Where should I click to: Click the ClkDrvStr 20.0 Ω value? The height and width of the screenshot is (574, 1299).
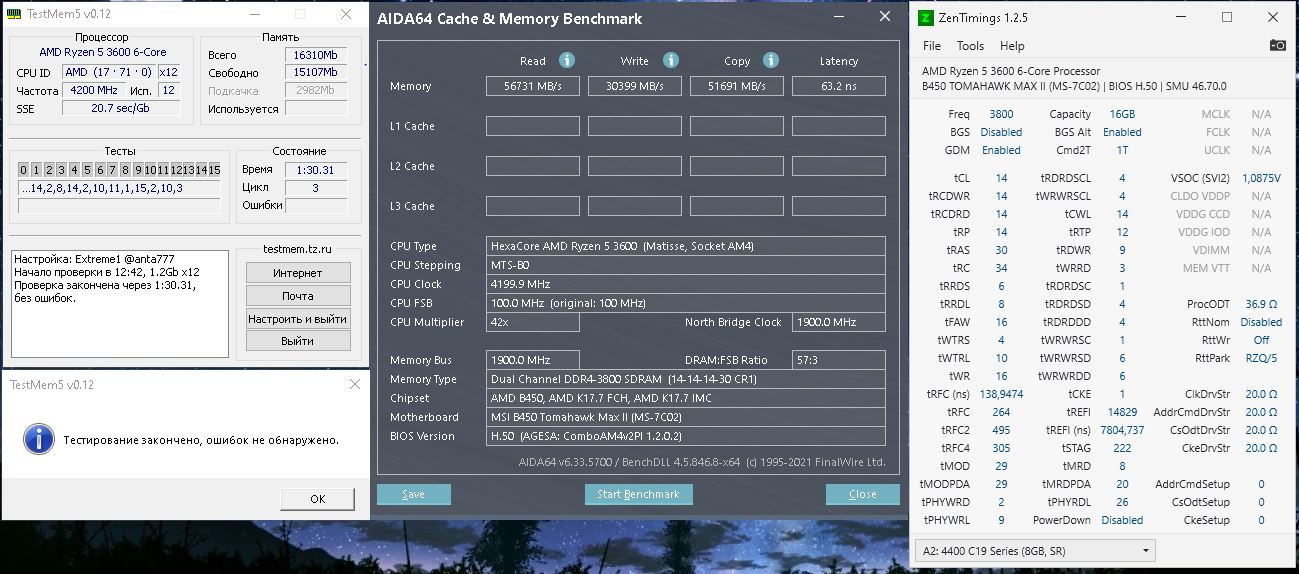1260,394
